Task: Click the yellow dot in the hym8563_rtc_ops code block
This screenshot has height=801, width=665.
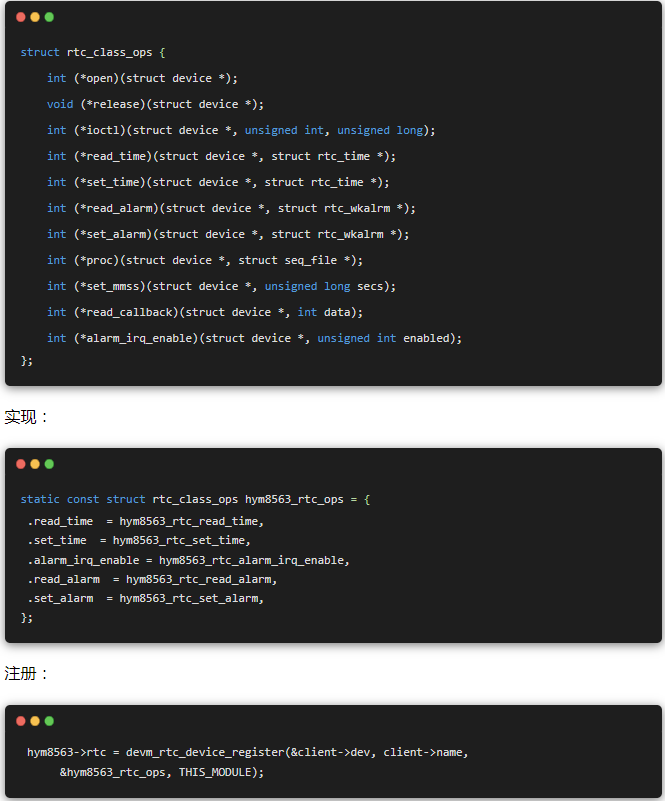Action: pos(35,464)
